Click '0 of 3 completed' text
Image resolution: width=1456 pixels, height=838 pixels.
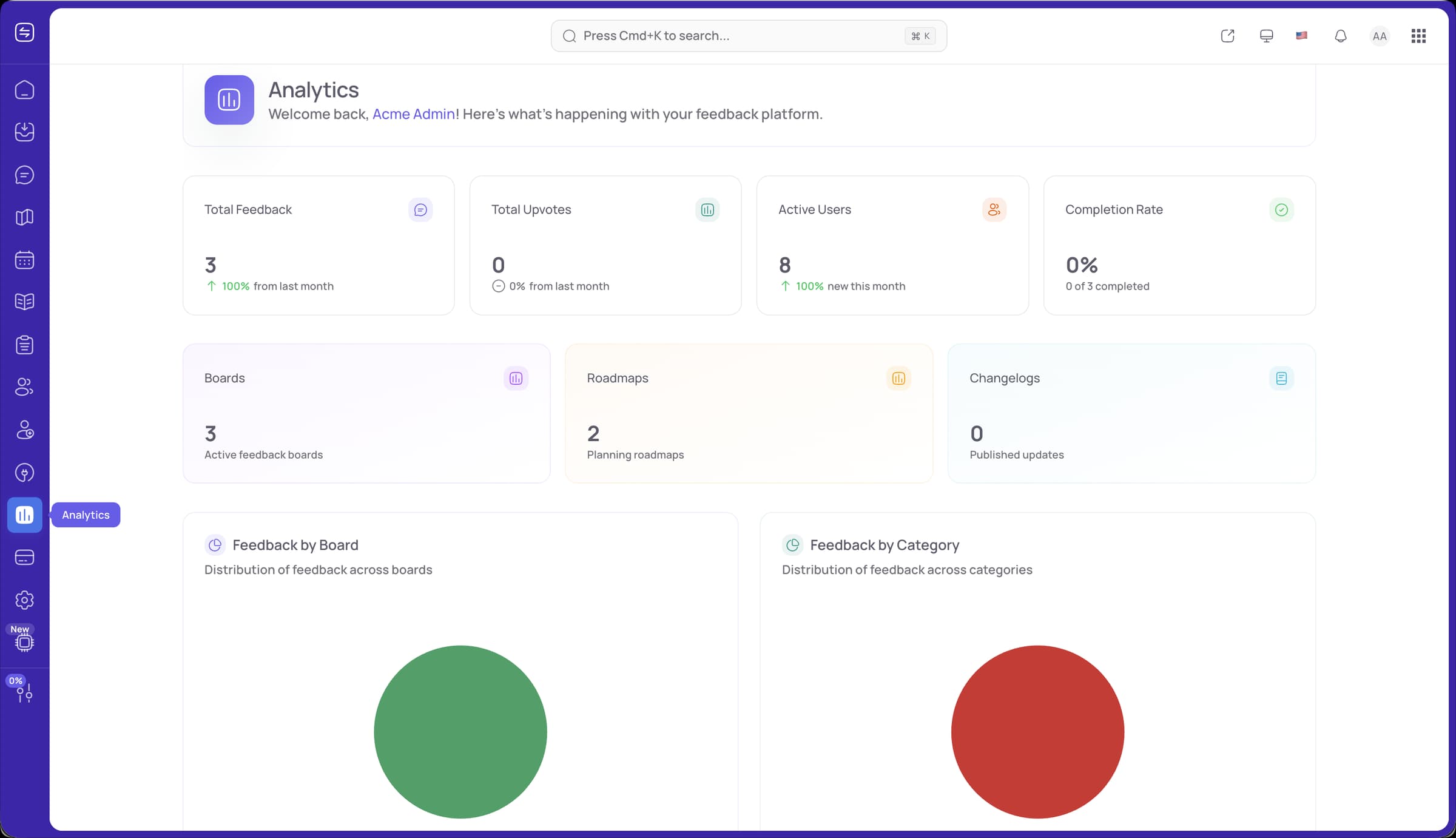1107,286
